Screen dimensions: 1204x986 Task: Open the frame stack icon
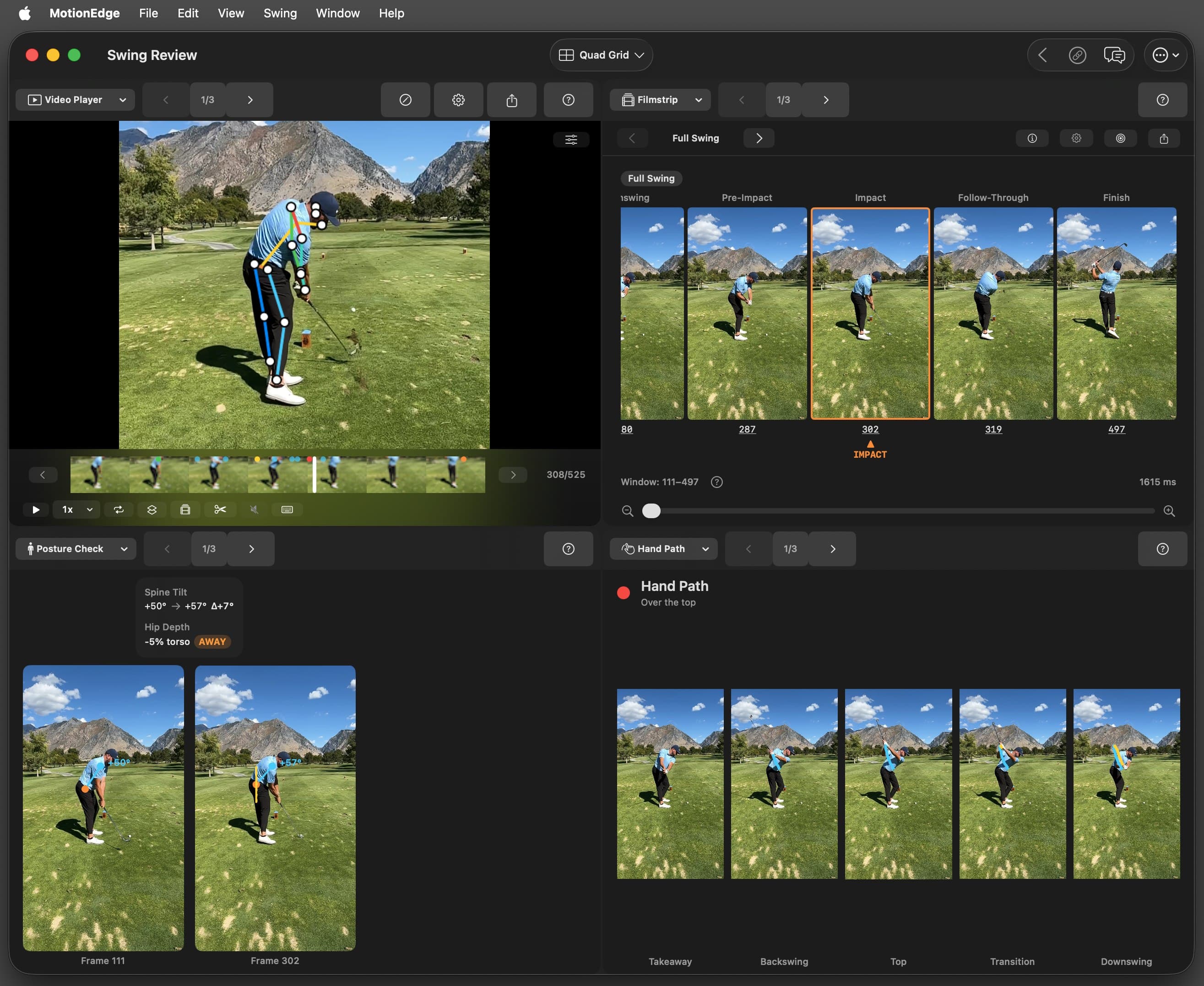[185, 509]
